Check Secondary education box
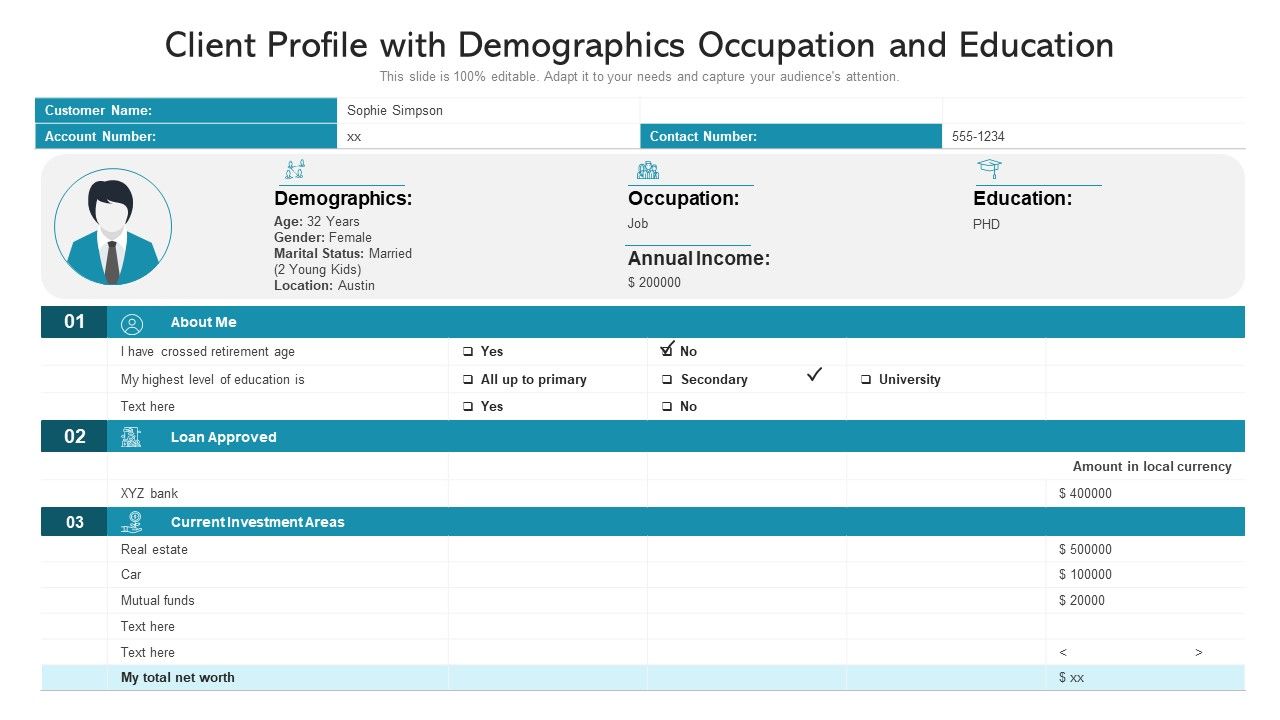 pyautogui.click(x=667, y=380)
